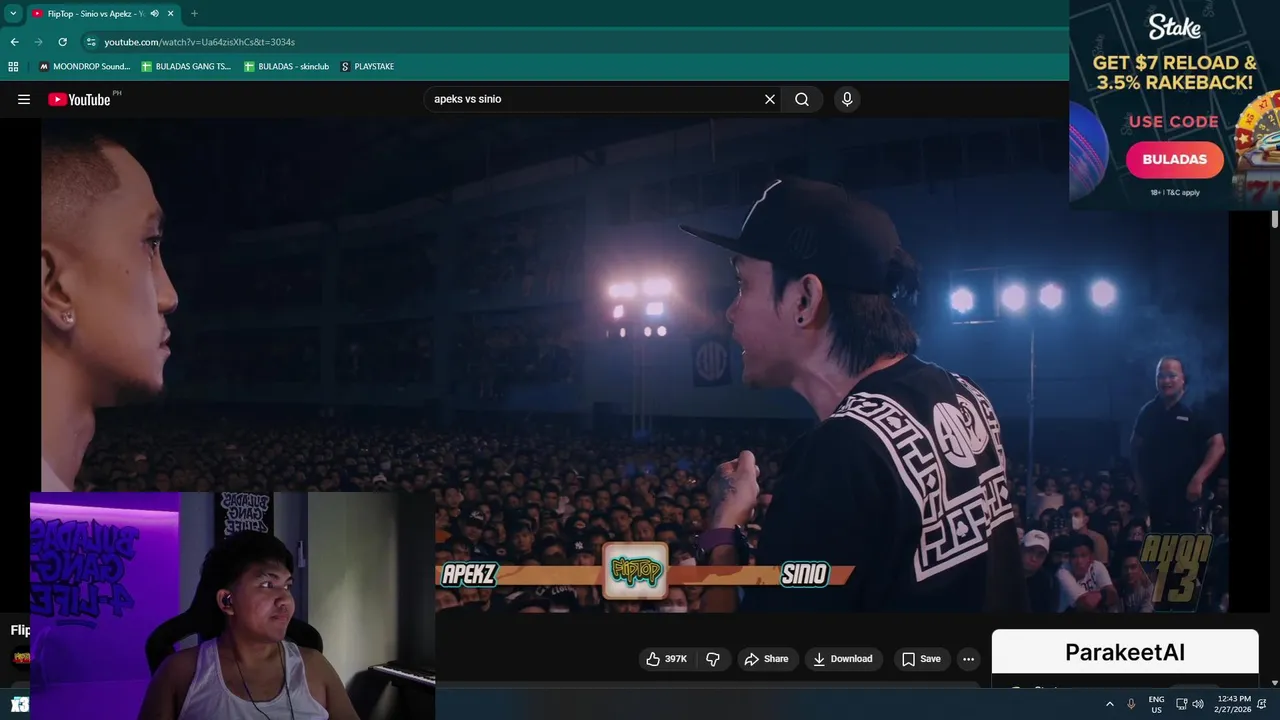The image size is (1280, 720).
Task: Click the scrollbar down arrow
Action: click(x=1275, y=682)
